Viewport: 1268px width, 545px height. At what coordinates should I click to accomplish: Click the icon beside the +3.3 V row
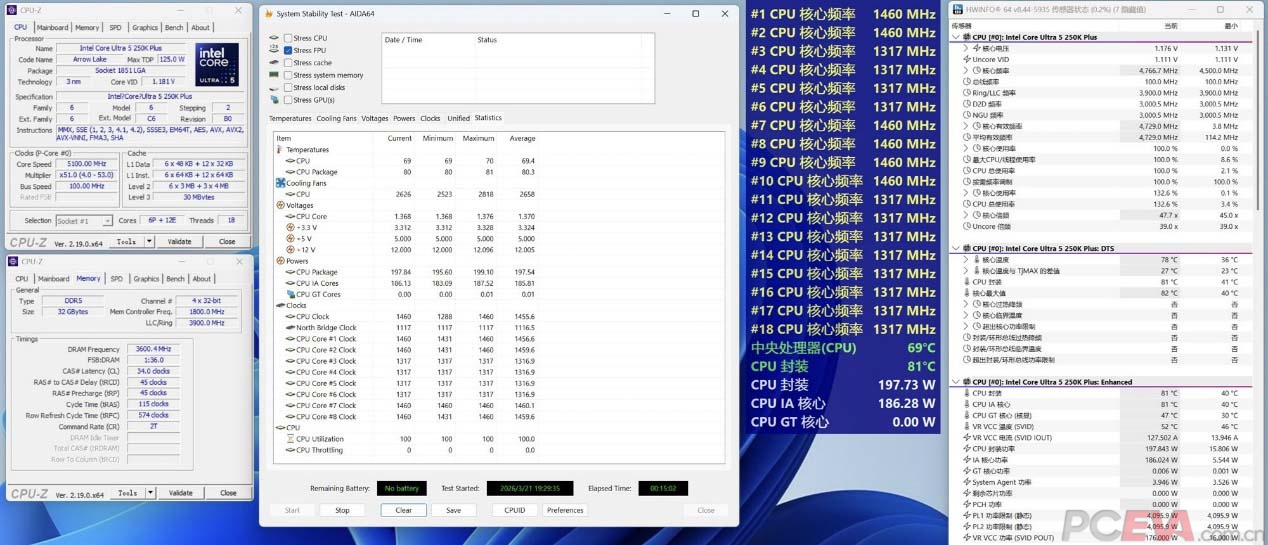pyautogui.click(x=290, y=227)
